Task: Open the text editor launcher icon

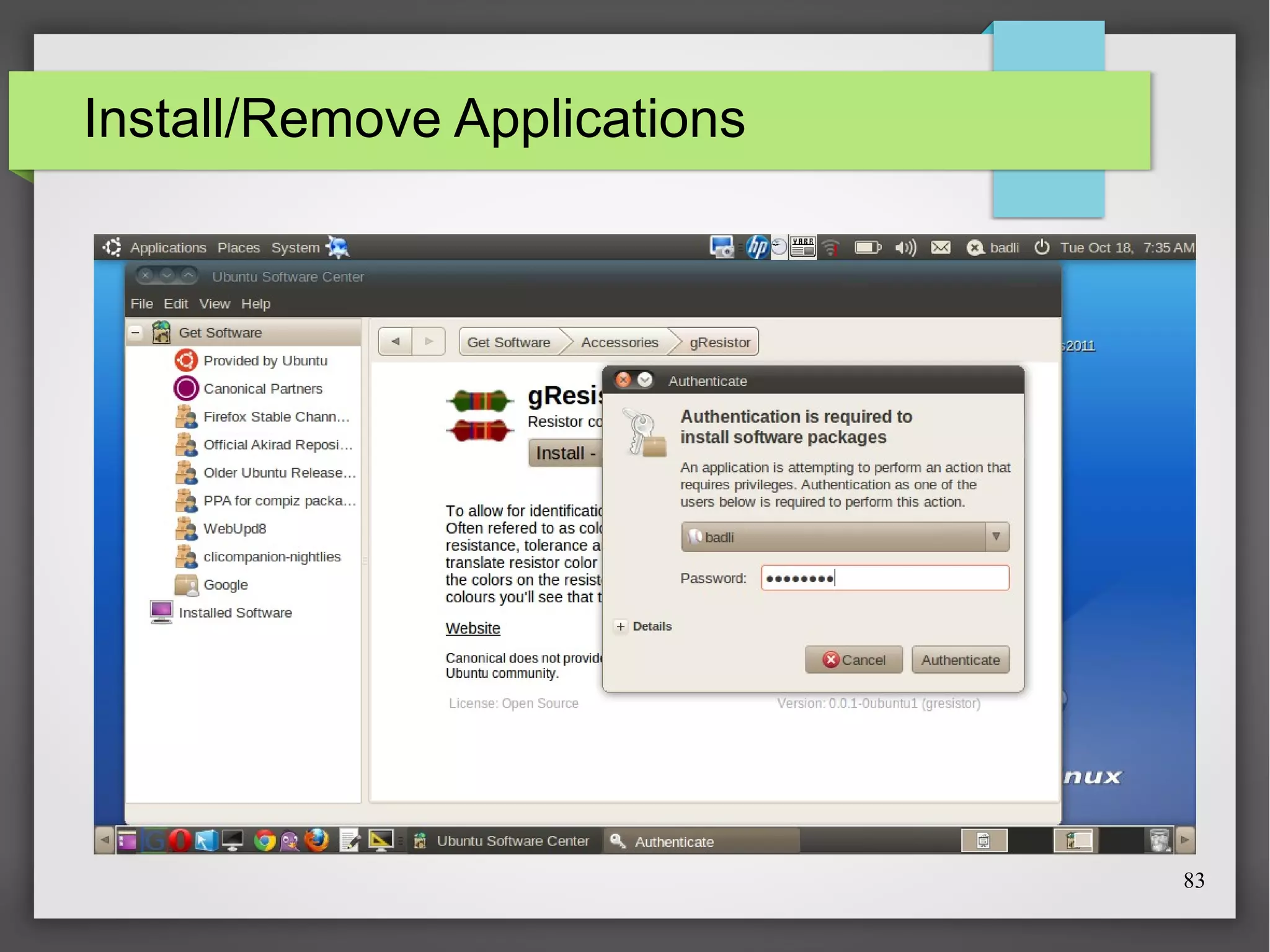Action: 350,841
